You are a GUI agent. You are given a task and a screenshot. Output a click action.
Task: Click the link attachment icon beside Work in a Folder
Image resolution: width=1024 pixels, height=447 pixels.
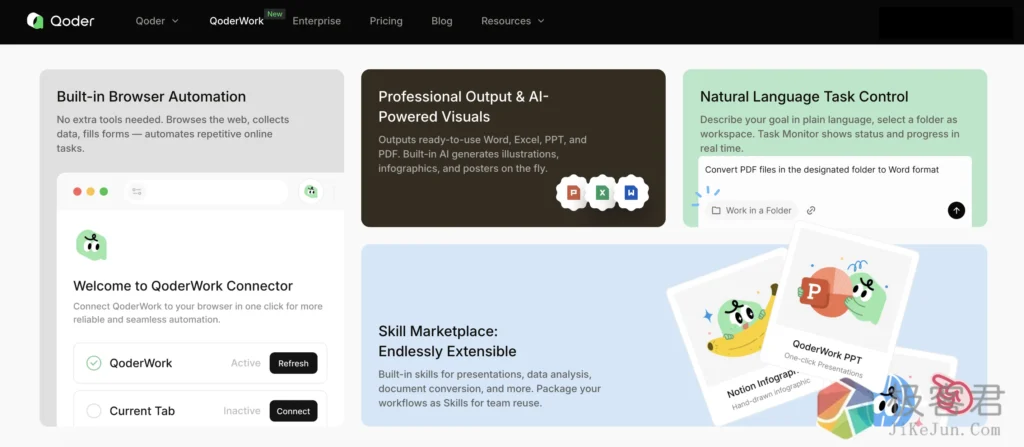click(x=811, y=210)
